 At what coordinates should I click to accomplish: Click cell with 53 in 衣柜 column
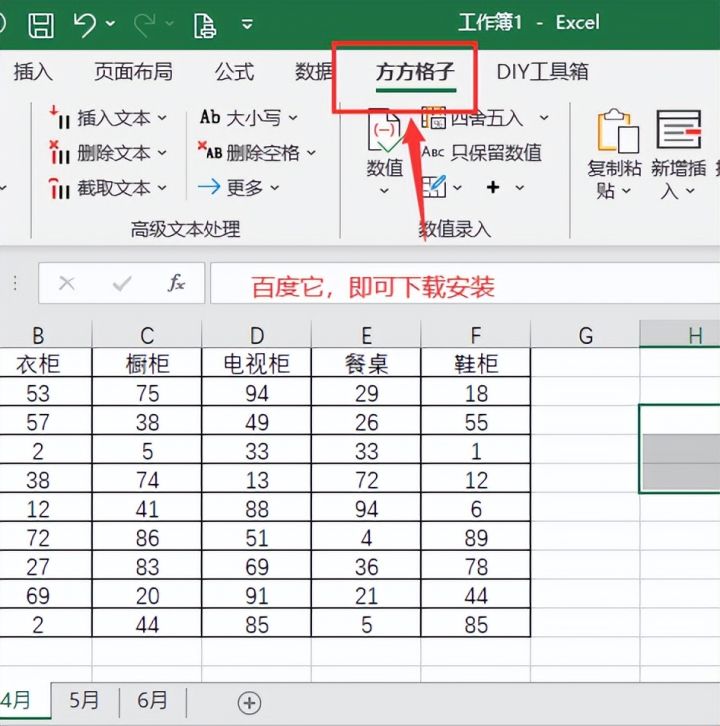[38, 393]
